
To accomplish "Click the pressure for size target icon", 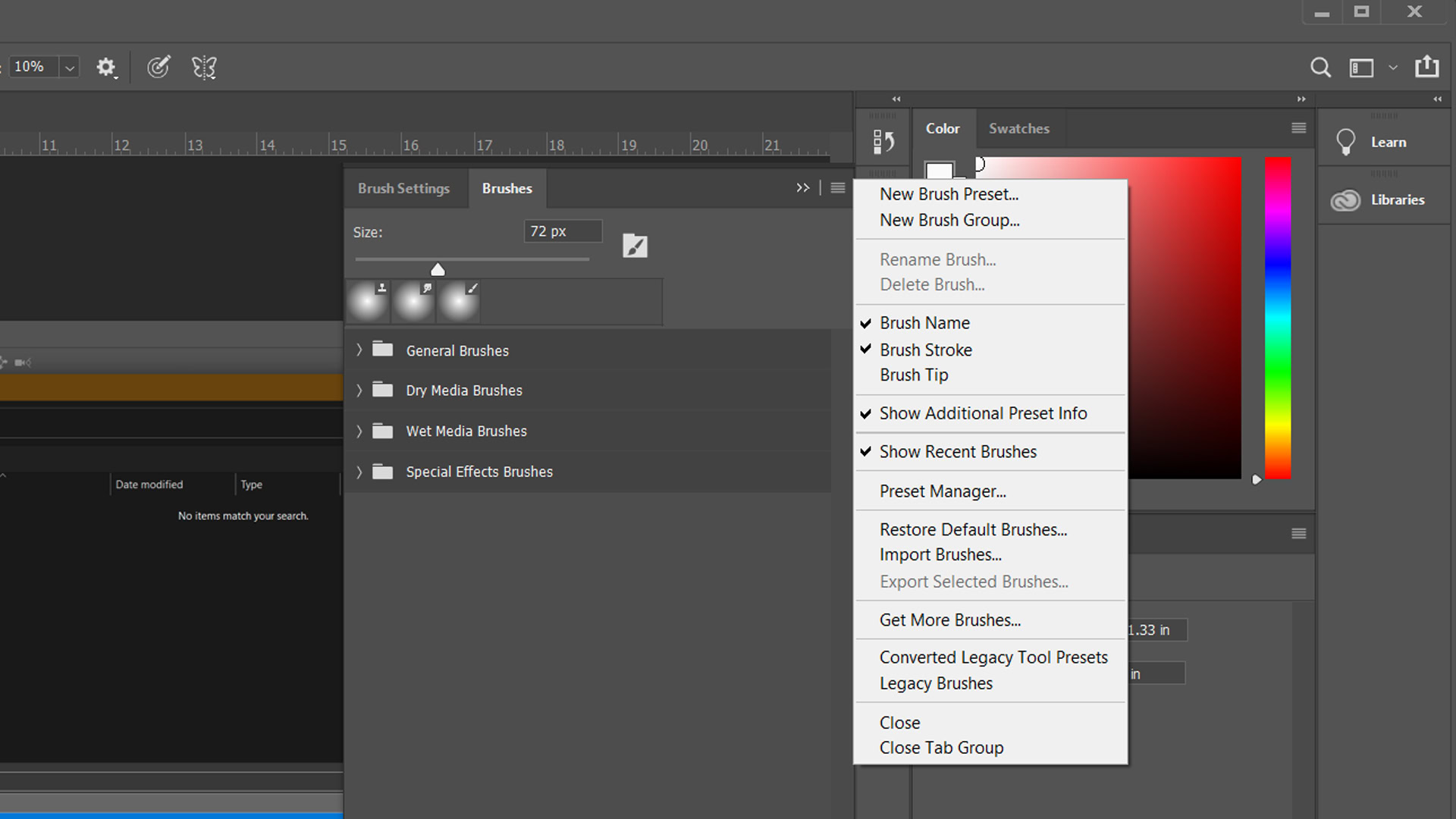I will 158,67.
